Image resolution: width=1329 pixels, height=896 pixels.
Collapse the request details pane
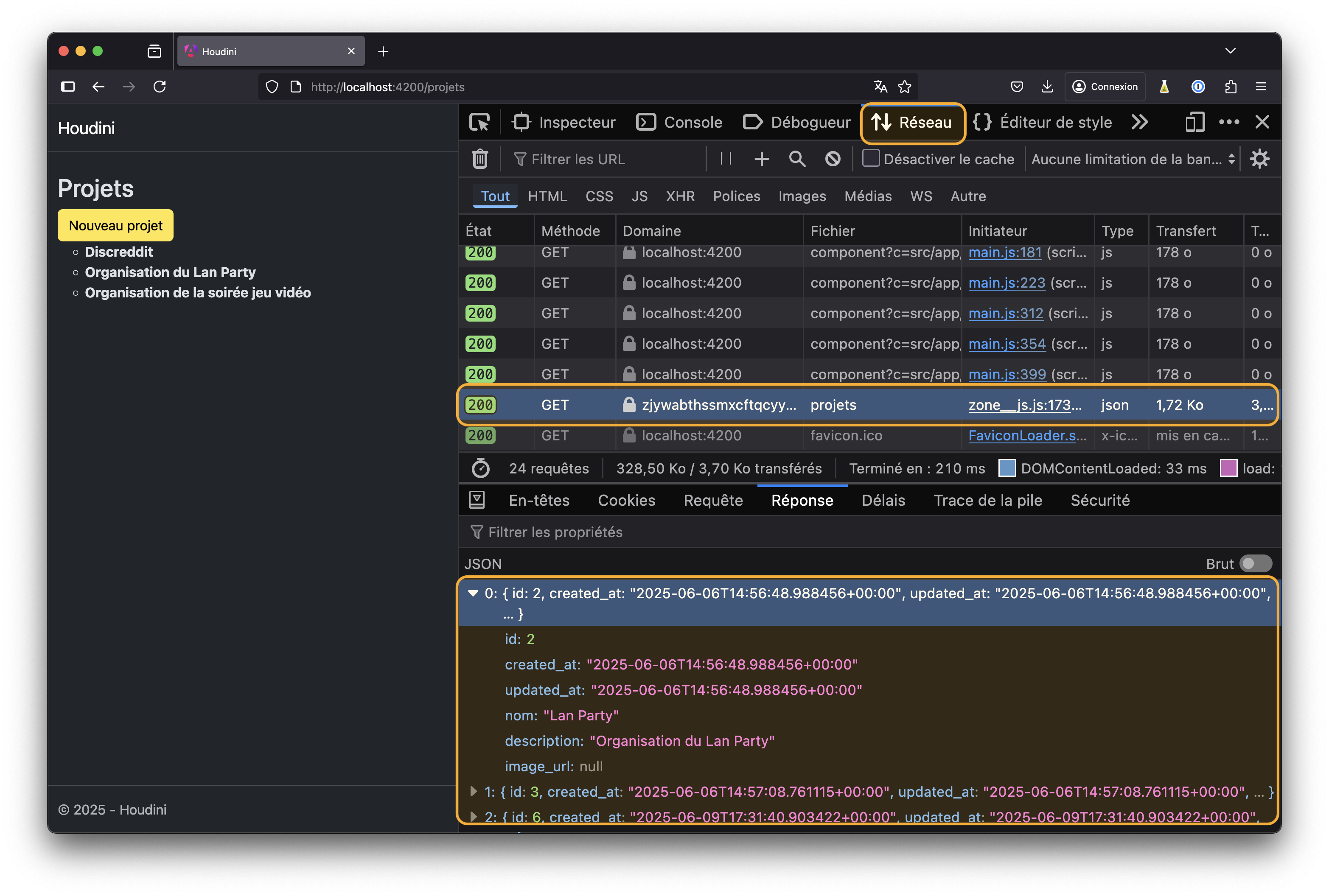[x=477, y=500]
